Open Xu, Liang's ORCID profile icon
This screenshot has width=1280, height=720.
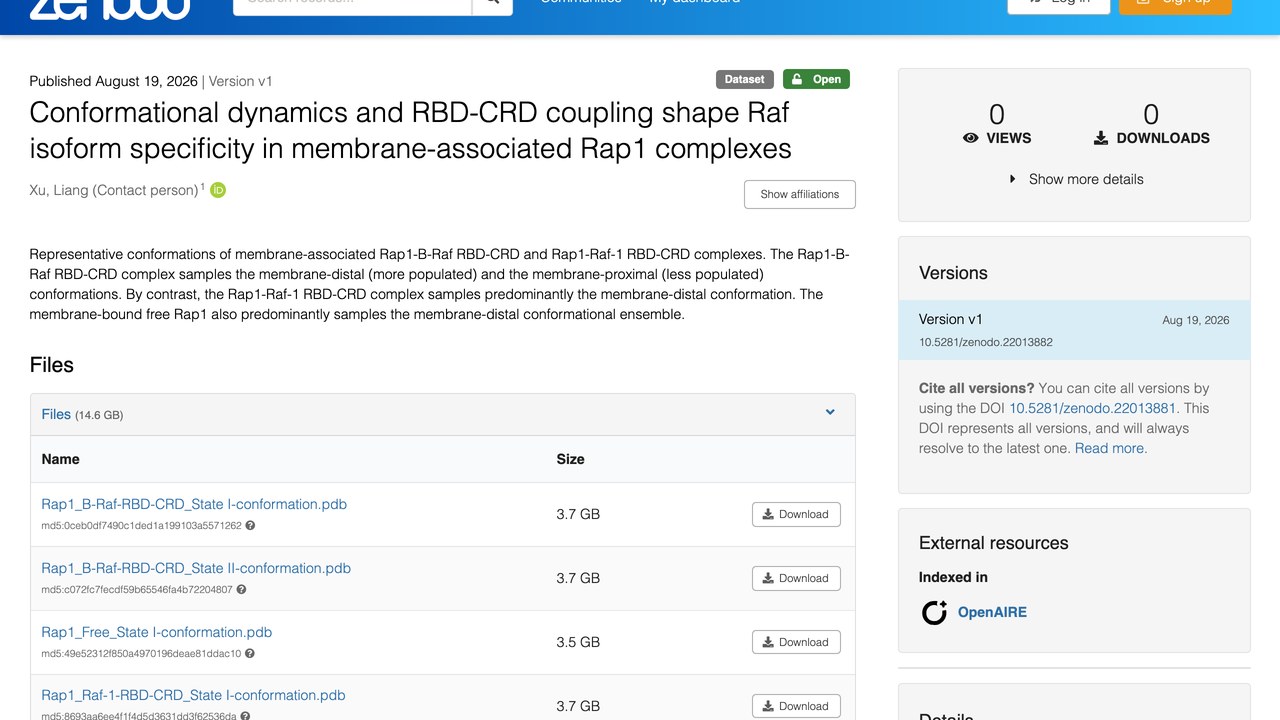tap(218, 190)
